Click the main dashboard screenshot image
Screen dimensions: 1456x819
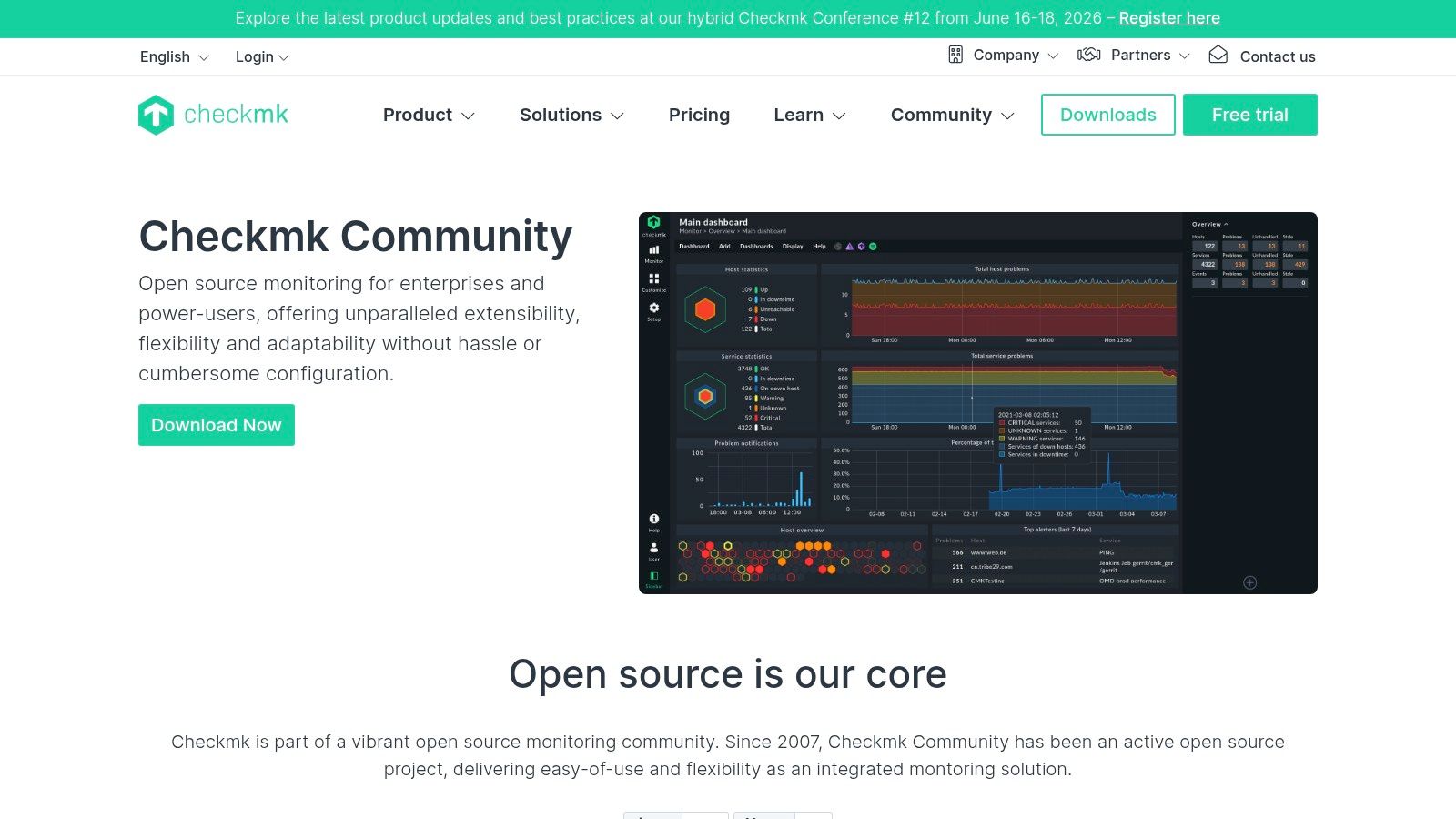coord(978,403)
